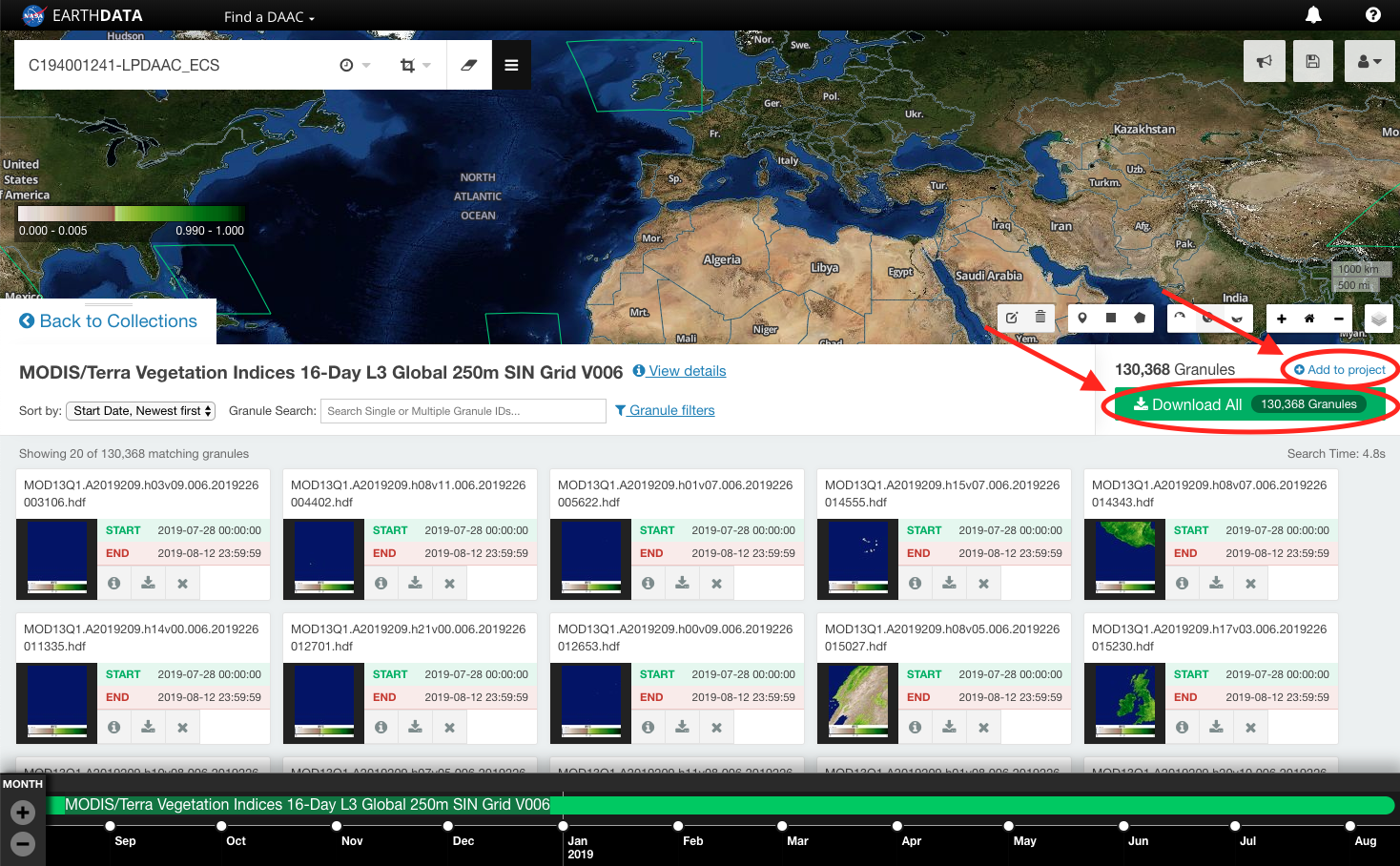Click the 'Search Time: 4.8s' text
Screen dimensions: 1400x866
tap(1335, 454)
